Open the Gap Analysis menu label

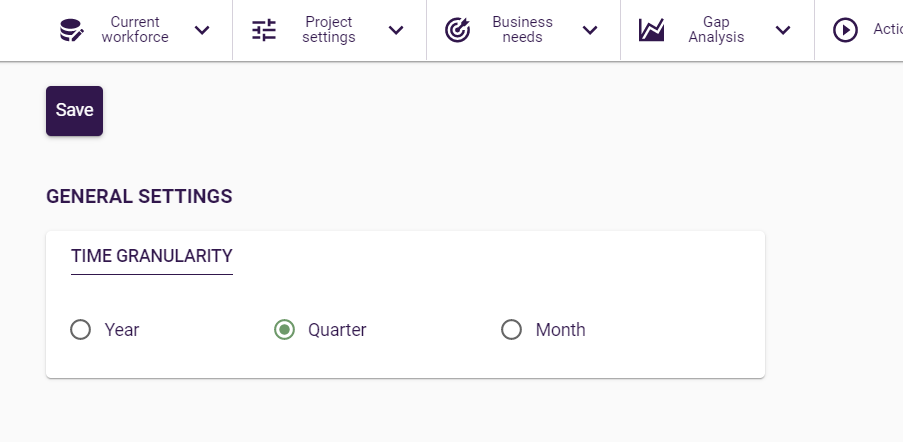point(716,30)
